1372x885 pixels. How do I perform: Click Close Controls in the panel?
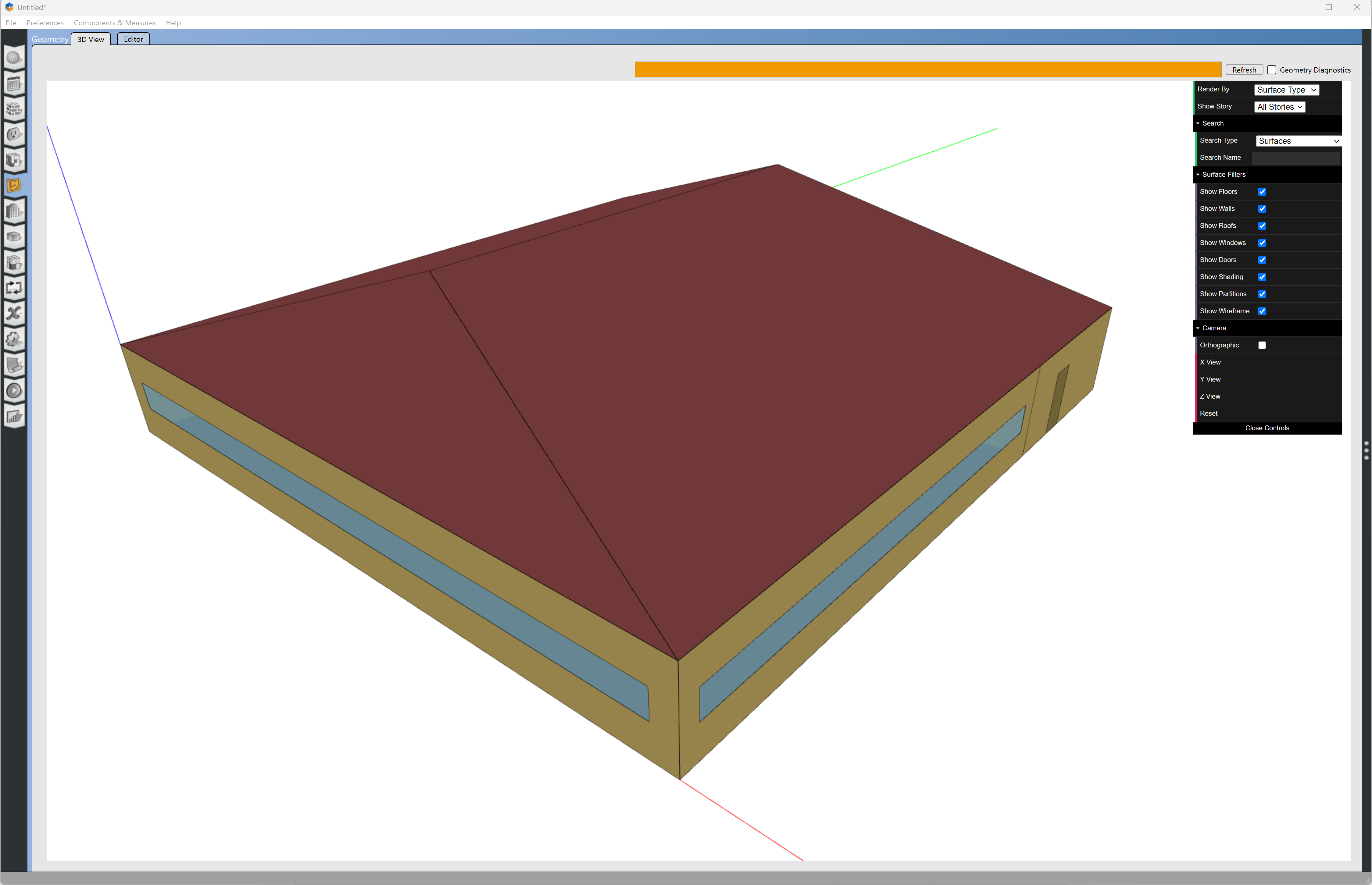coord(1267,428)
